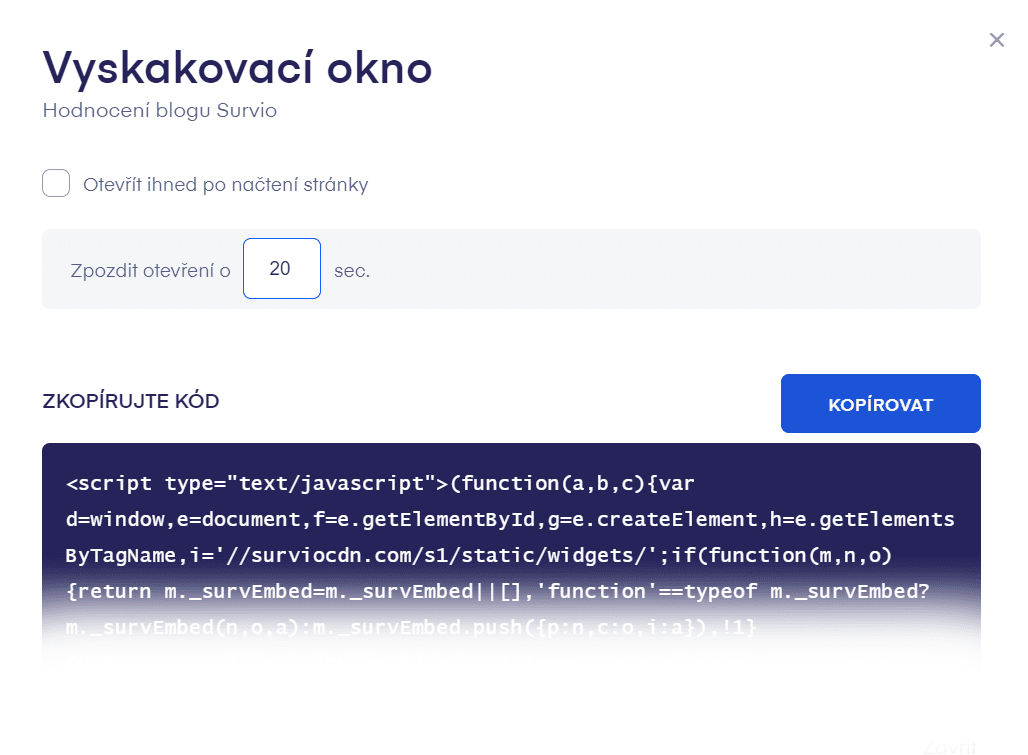Click the faded last code line with '_survEmbed.push'
1028x755 pixels.
(412, 627)
